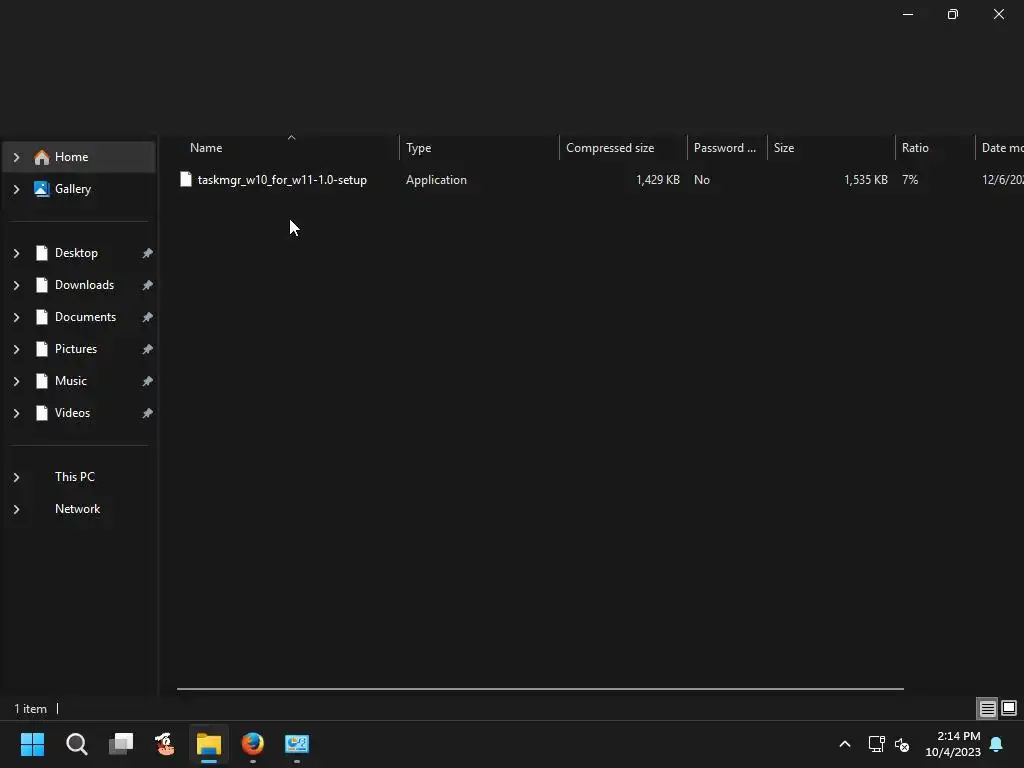Screen dimensions: 1024x768
Task: Sort files by the Name column header
Action: pos(287,148)
